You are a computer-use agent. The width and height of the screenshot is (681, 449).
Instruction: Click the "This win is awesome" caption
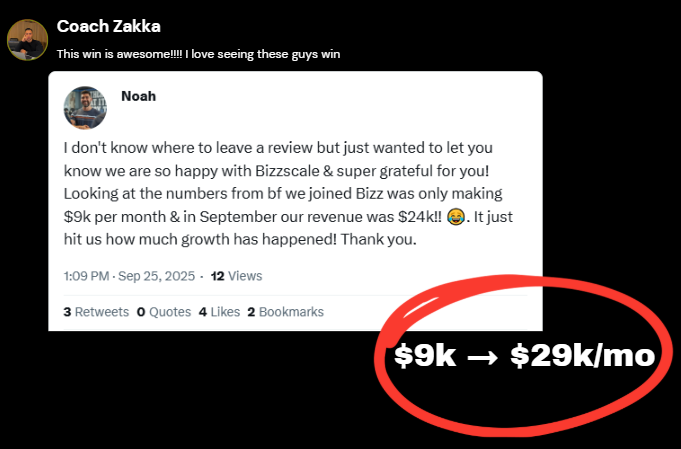[x=199, y=54]
